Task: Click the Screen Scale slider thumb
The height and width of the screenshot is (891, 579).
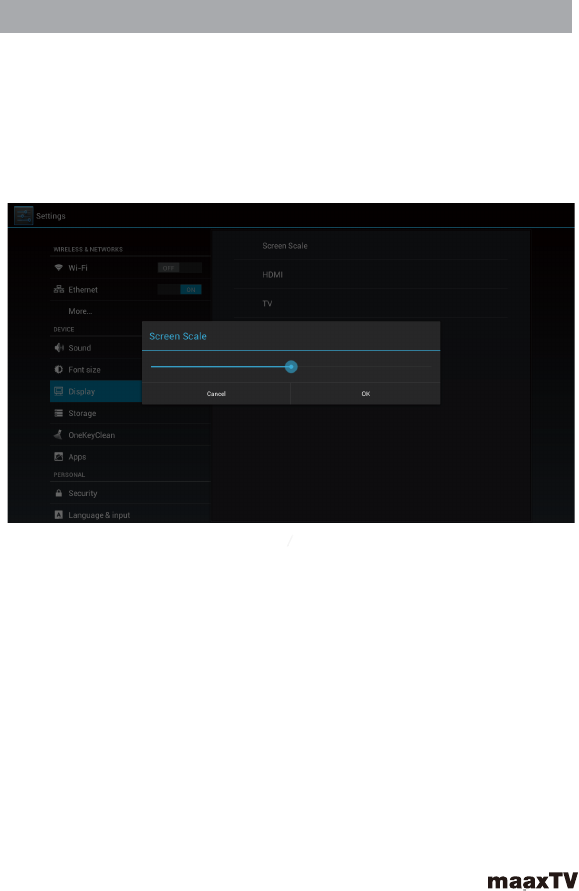Action: (291, 367)
